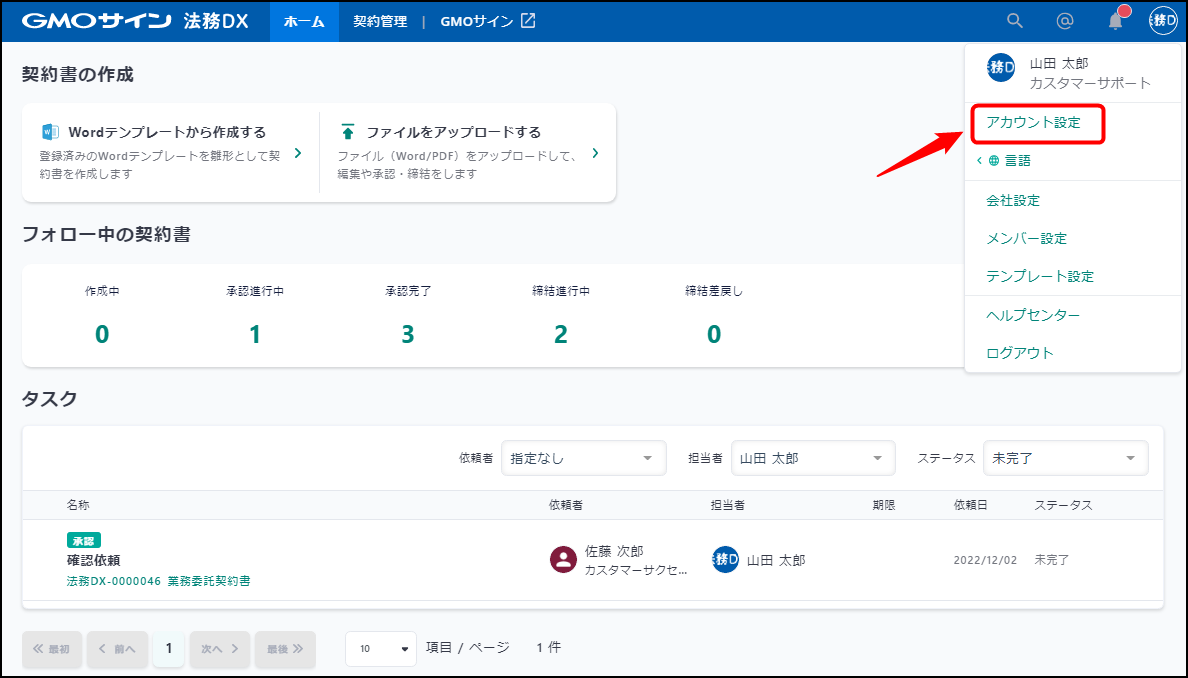Click page number 1 in pagination
Image resolution: width=1188 pixels, height=678 pixels.
click(x=168, y=648)
